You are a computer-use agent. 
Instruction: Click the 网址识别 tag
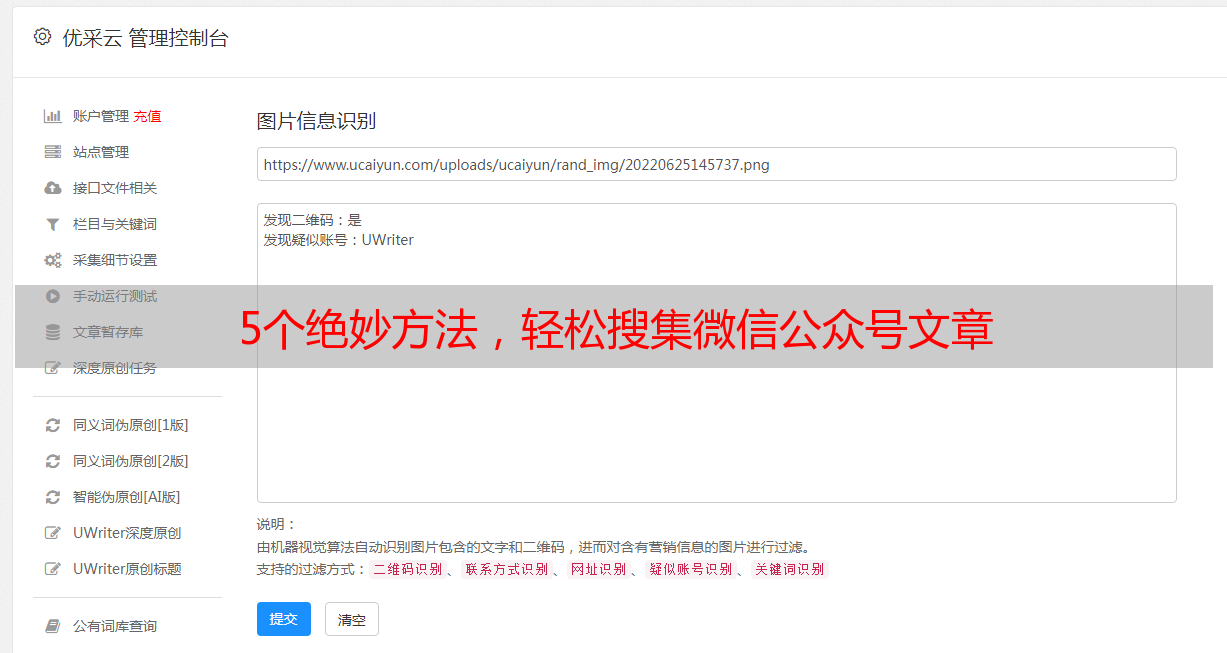[598, 569]
